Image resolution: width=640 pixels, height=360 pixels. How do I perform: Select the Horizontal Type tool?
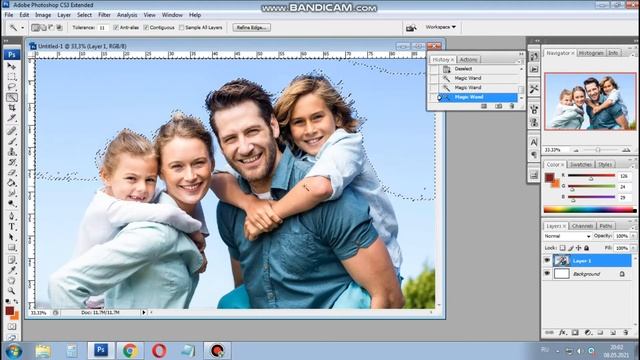click(12, 227)
